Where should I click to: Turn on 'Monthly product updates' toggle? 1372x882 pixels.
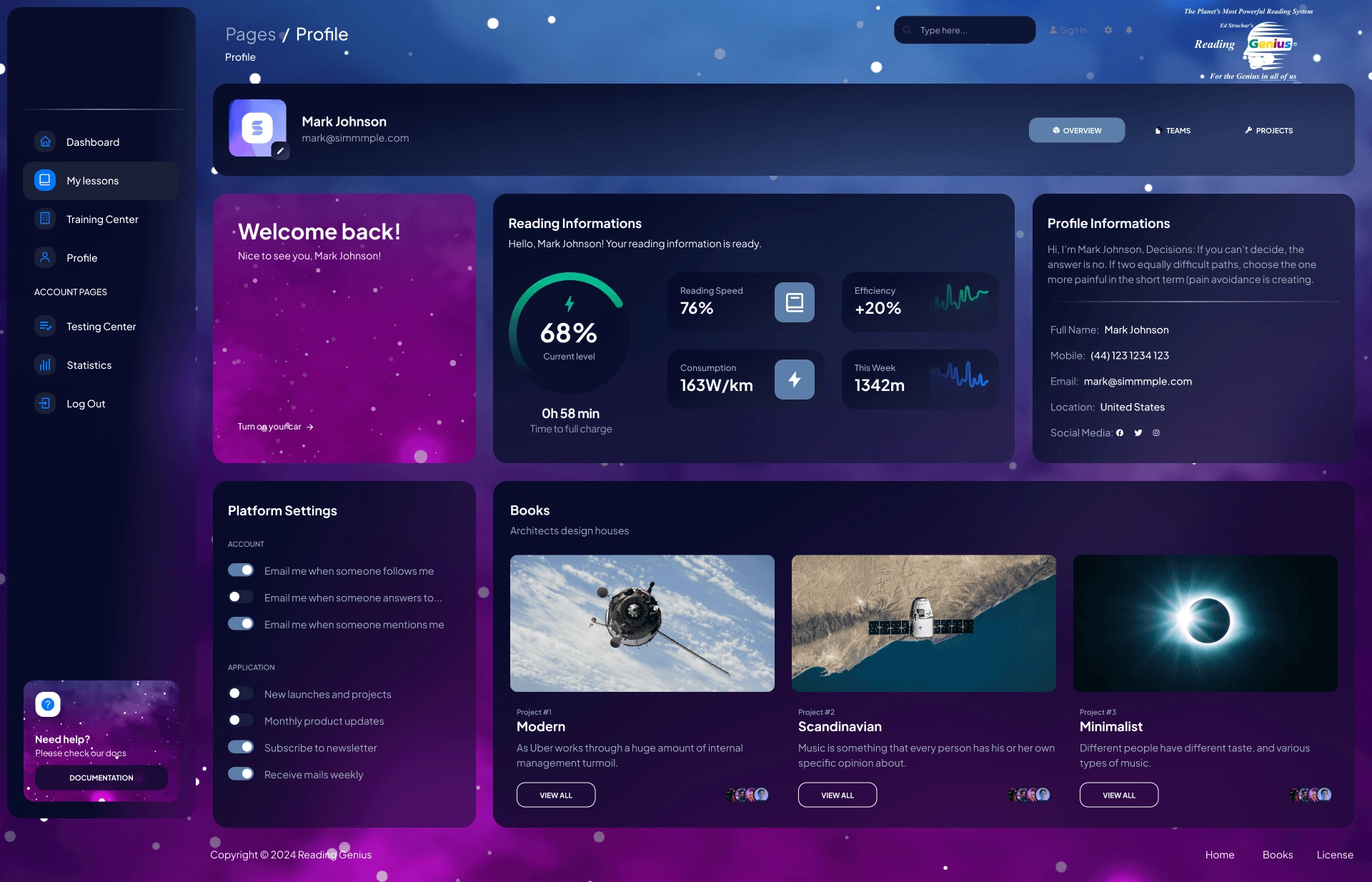point(241,720)
